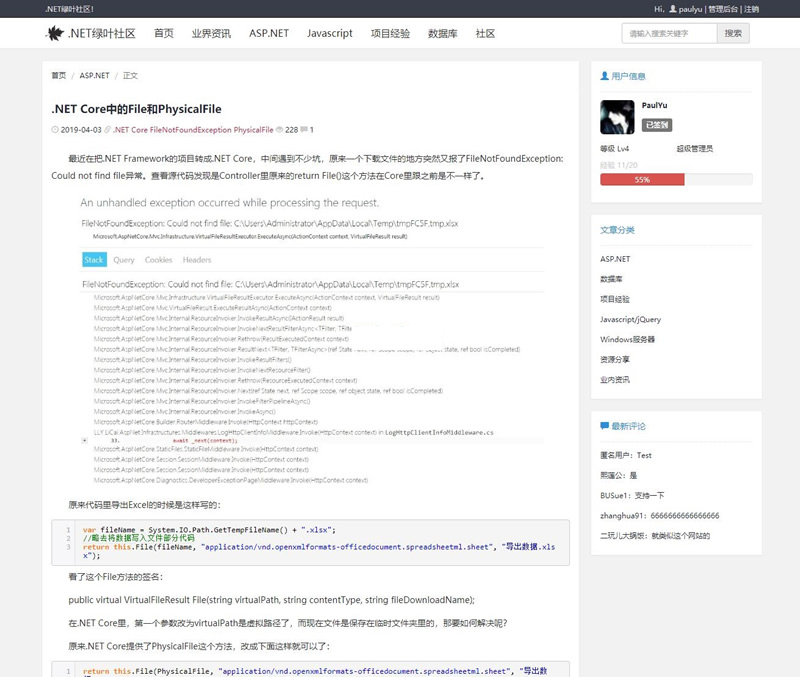Click the 已签到 check-in button
The height and width of the screenshot is (677, 800).
coord(657,125)
